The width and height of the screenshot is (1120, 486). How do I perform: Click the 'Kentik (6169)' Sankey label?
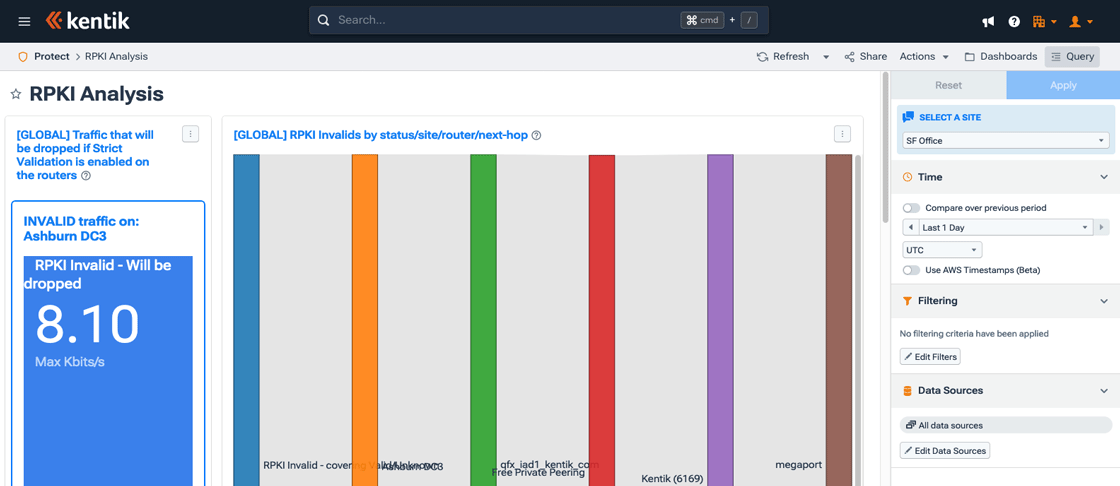(672, 478)
